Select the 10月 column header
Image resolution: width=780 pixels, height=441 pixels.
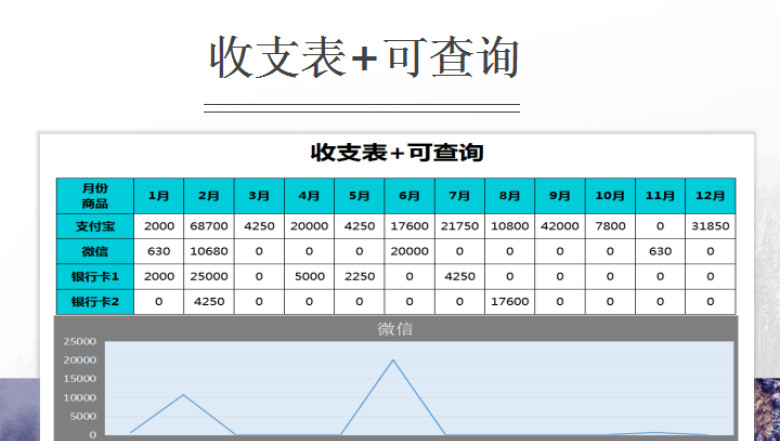coord(610,196)
